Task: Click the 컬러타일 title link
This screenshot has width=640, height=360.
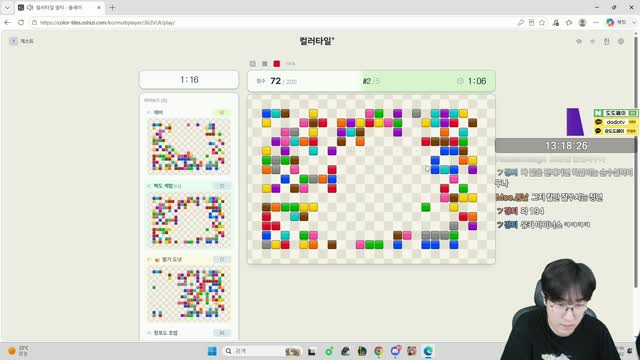Action: [317, 41]
